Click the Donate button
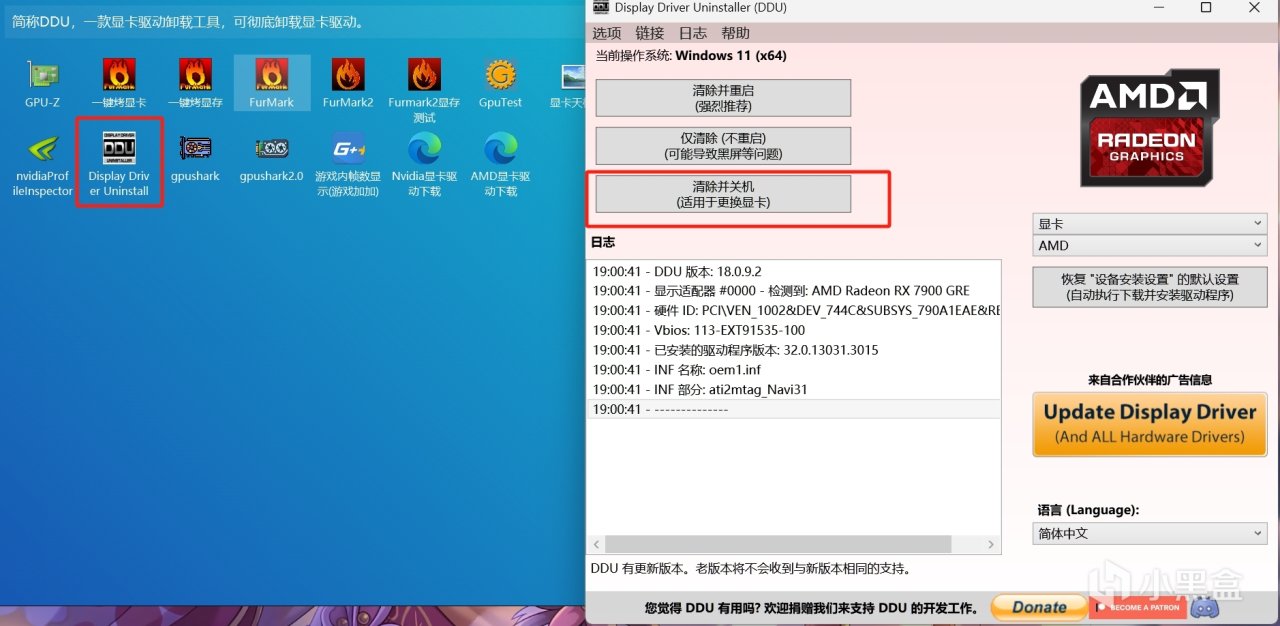 pyautogui.click(x=1039, y=606)
